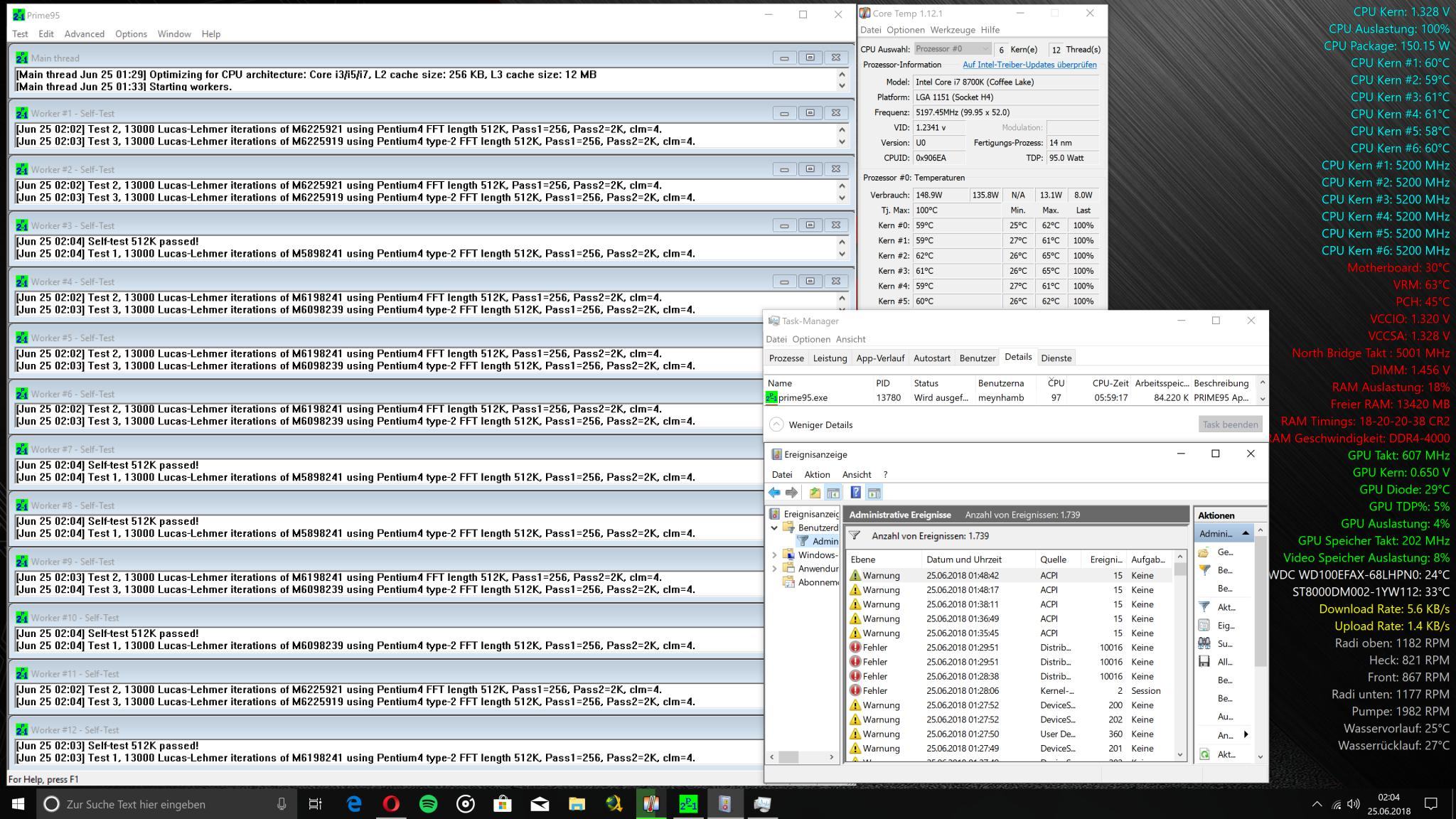Restore the Worker #1 Self-Test sub-window
Screen dimensions: 1456x819
click(810, 113)
